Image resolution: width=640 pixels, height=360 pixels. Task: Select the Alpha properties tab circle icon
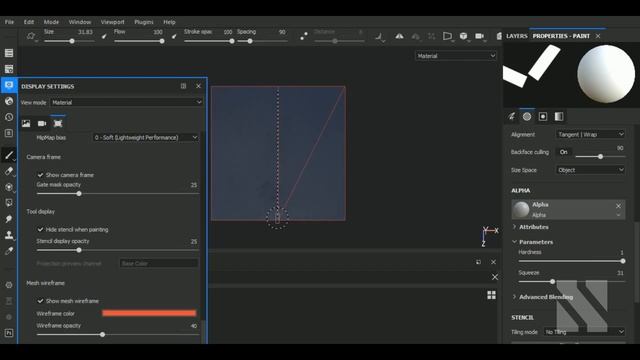(527, 117)
